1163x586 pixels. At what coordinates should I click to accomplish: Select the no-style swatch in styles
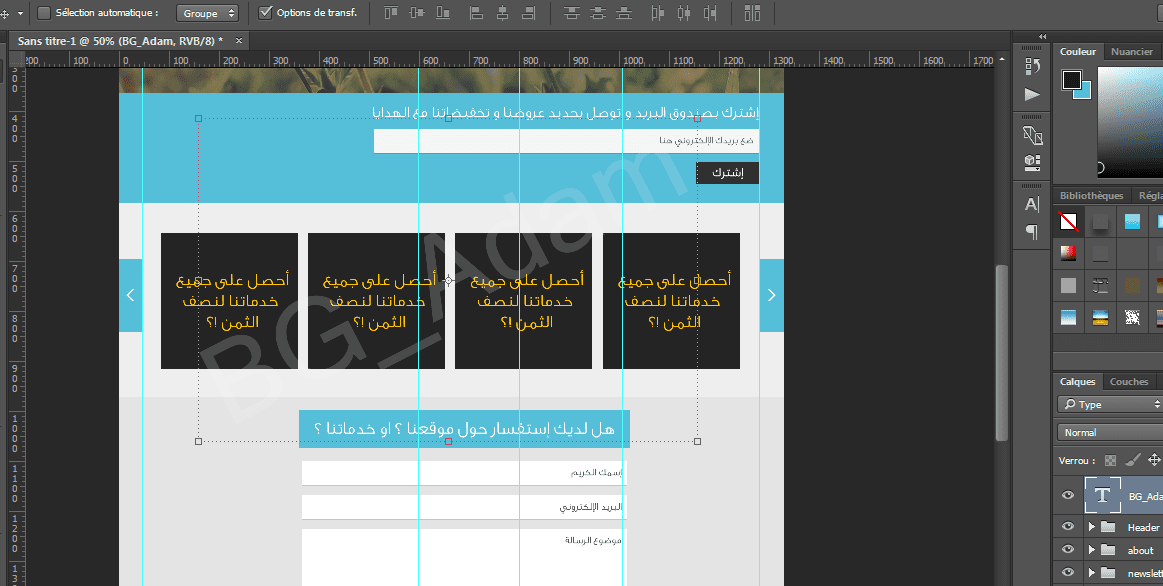click(x=1069, y=222)
